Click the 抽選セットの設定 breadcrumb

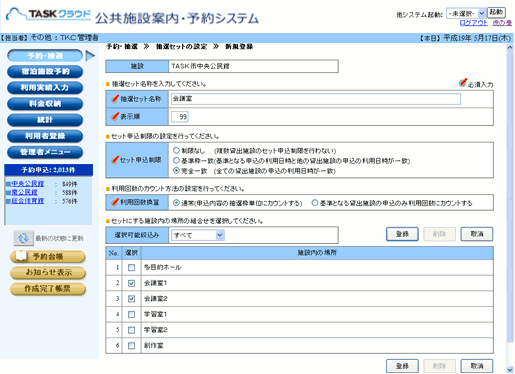(x=182, y=46)
